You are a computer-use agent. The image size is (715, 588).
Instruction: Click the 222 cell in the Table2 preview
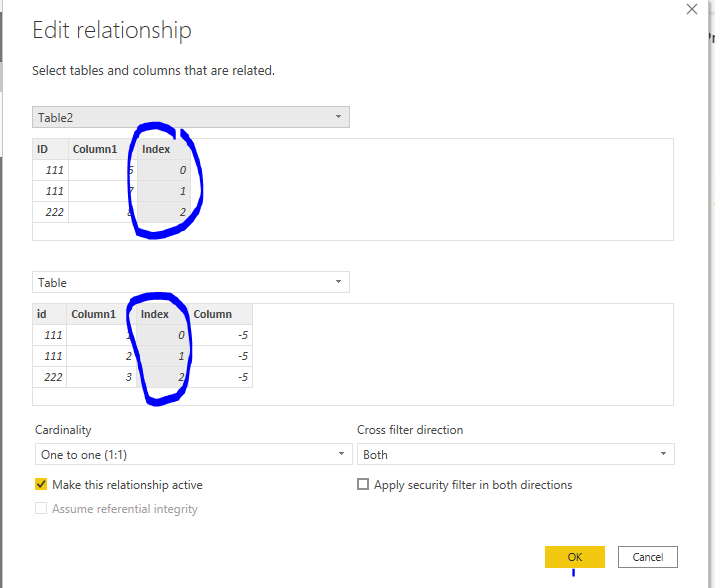coord(51,212)
